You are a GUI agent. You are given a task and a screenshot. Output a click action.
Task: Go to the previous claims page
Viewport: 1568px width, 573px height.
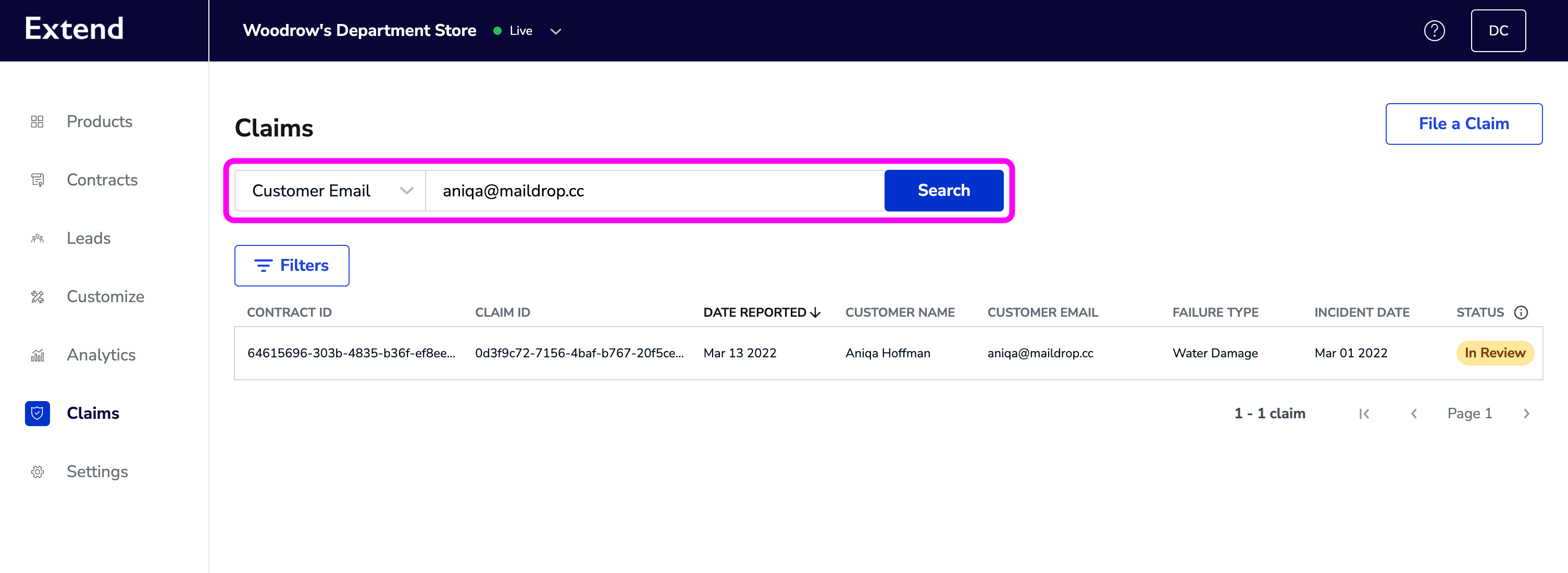click(x=1414, y=414)
